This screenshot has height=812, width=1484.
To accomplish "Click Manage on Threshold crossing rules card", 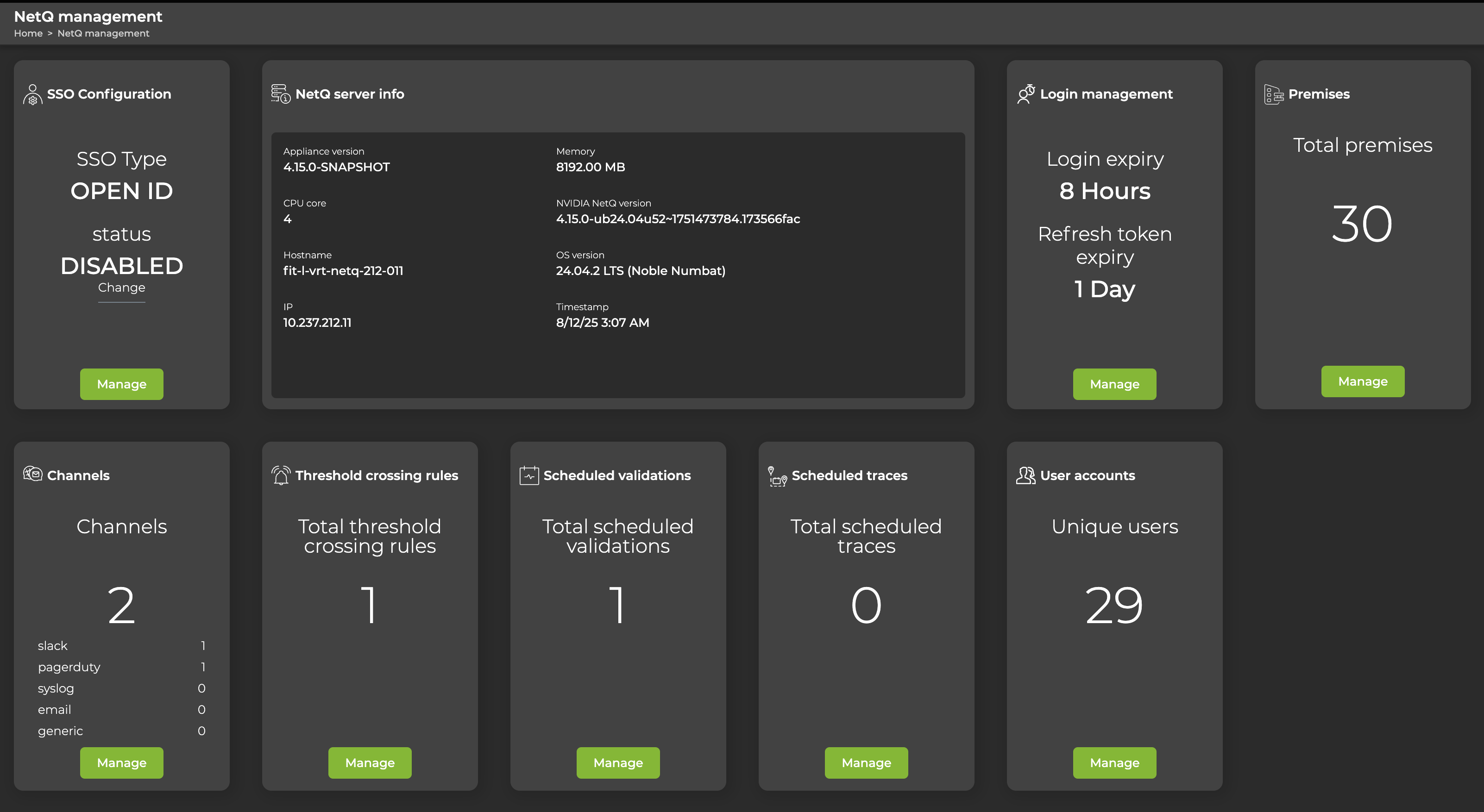I will [369, 762].
